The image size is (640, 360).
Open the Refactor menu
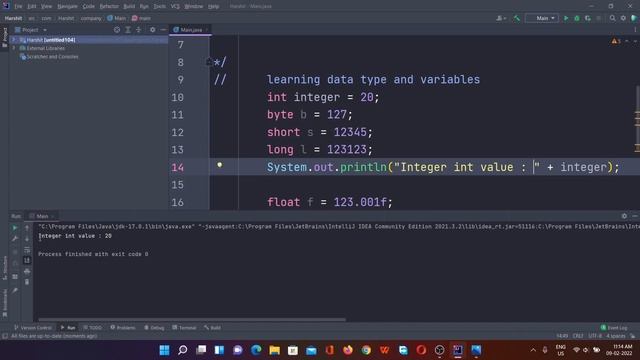[x=109, y=7]
